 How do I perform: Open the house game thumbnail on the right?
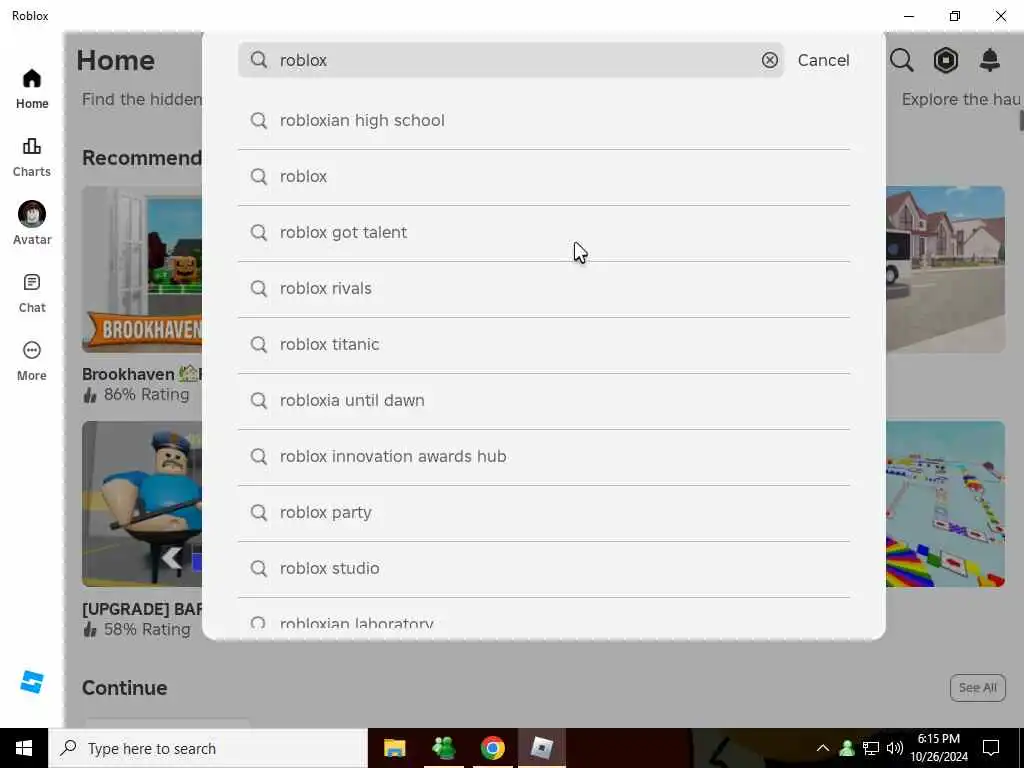coord(945,269)
